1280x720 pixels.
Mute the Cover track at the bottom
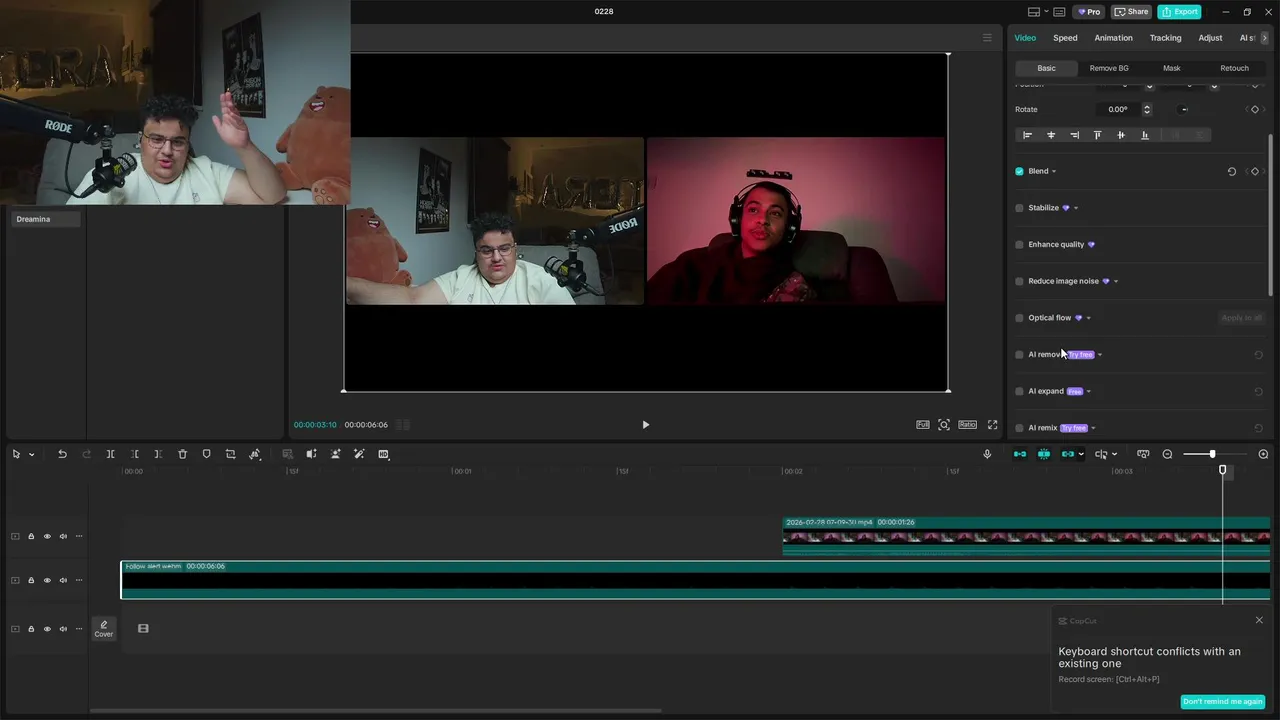[63, 629]
